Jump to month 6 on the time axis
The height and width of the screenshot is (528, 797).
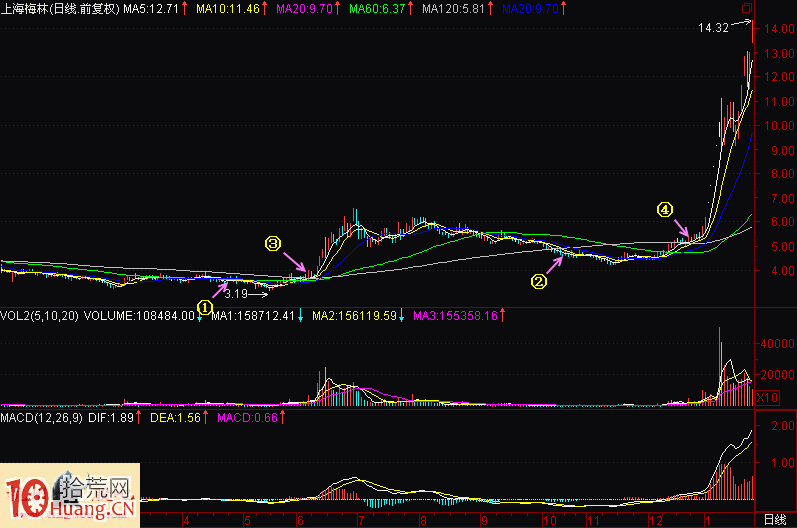pyautogui.click(x=300, y=520)
